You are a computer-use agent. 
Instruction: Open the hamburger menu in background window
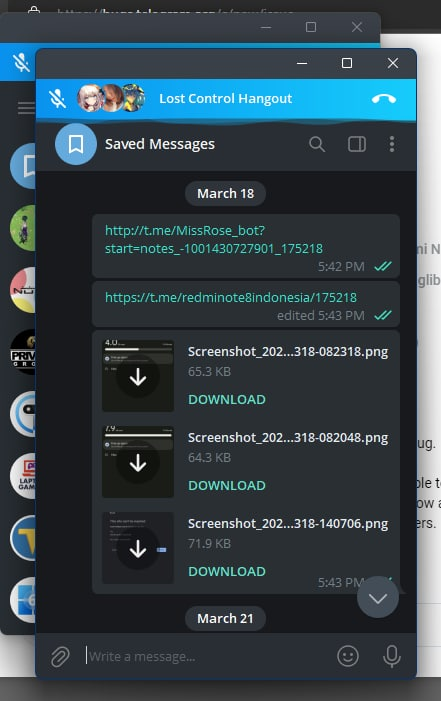pos(26,108)
